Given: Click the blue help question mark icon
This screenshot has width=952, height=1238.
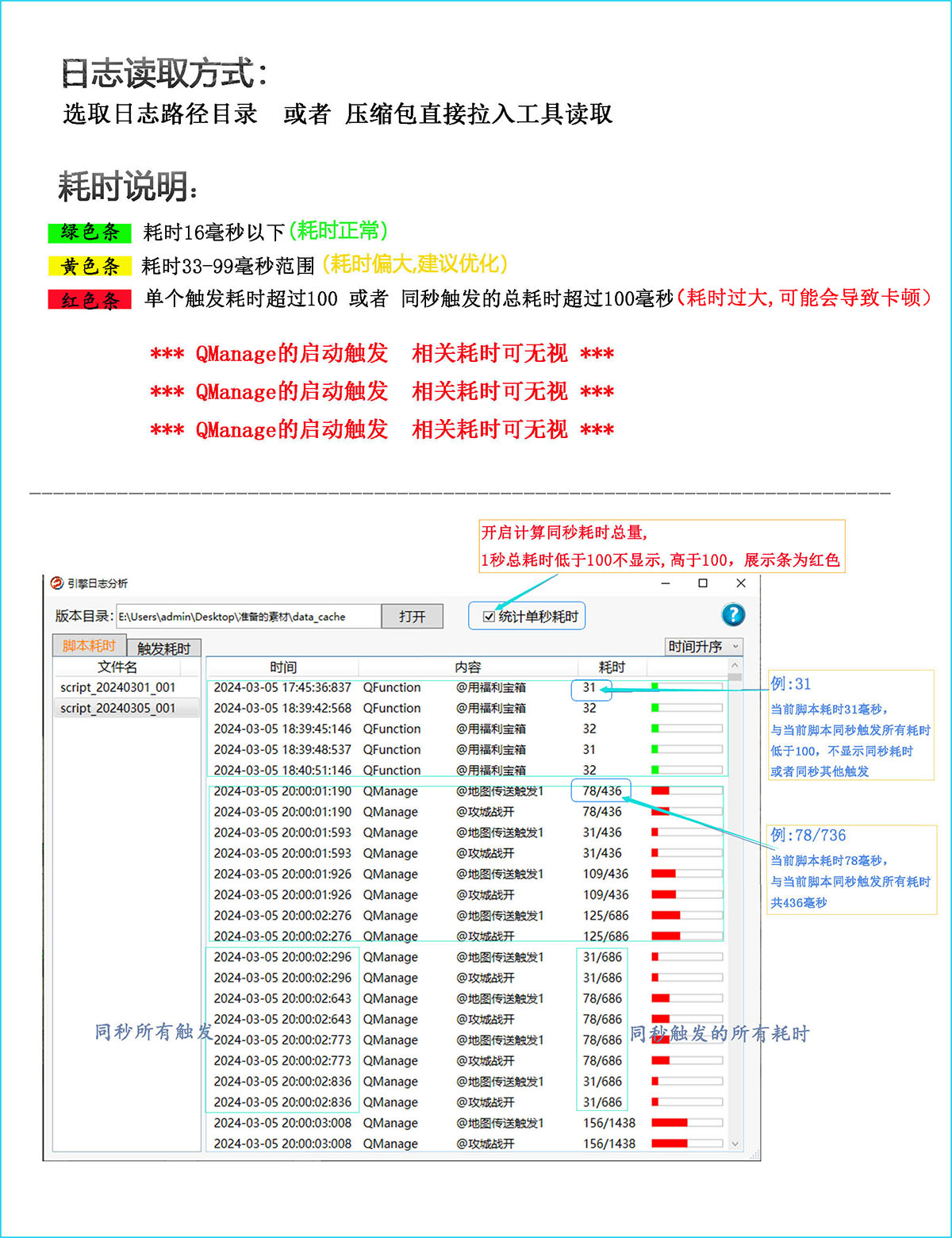Looking at the screenshot, I should pyautogui.click(x=733, y=615).
